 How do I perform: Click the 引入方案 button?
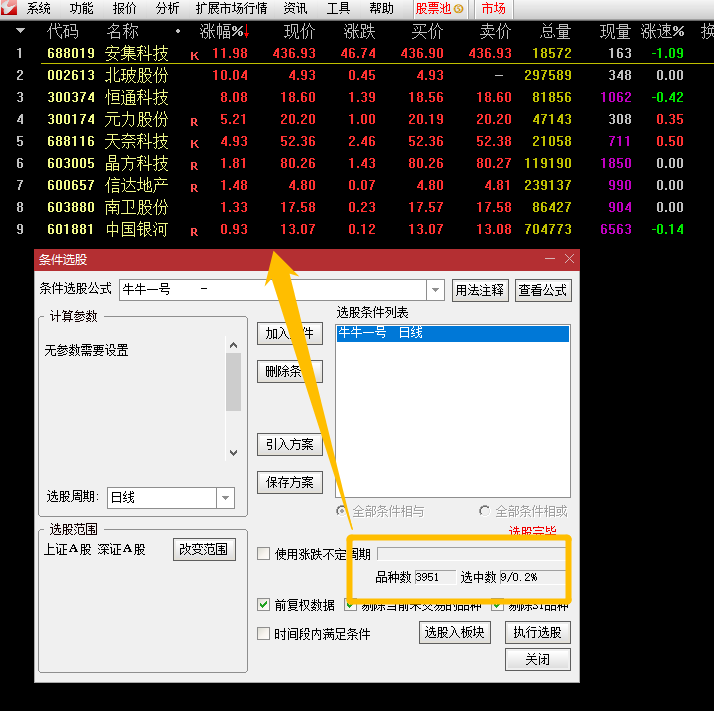[290, 444]
